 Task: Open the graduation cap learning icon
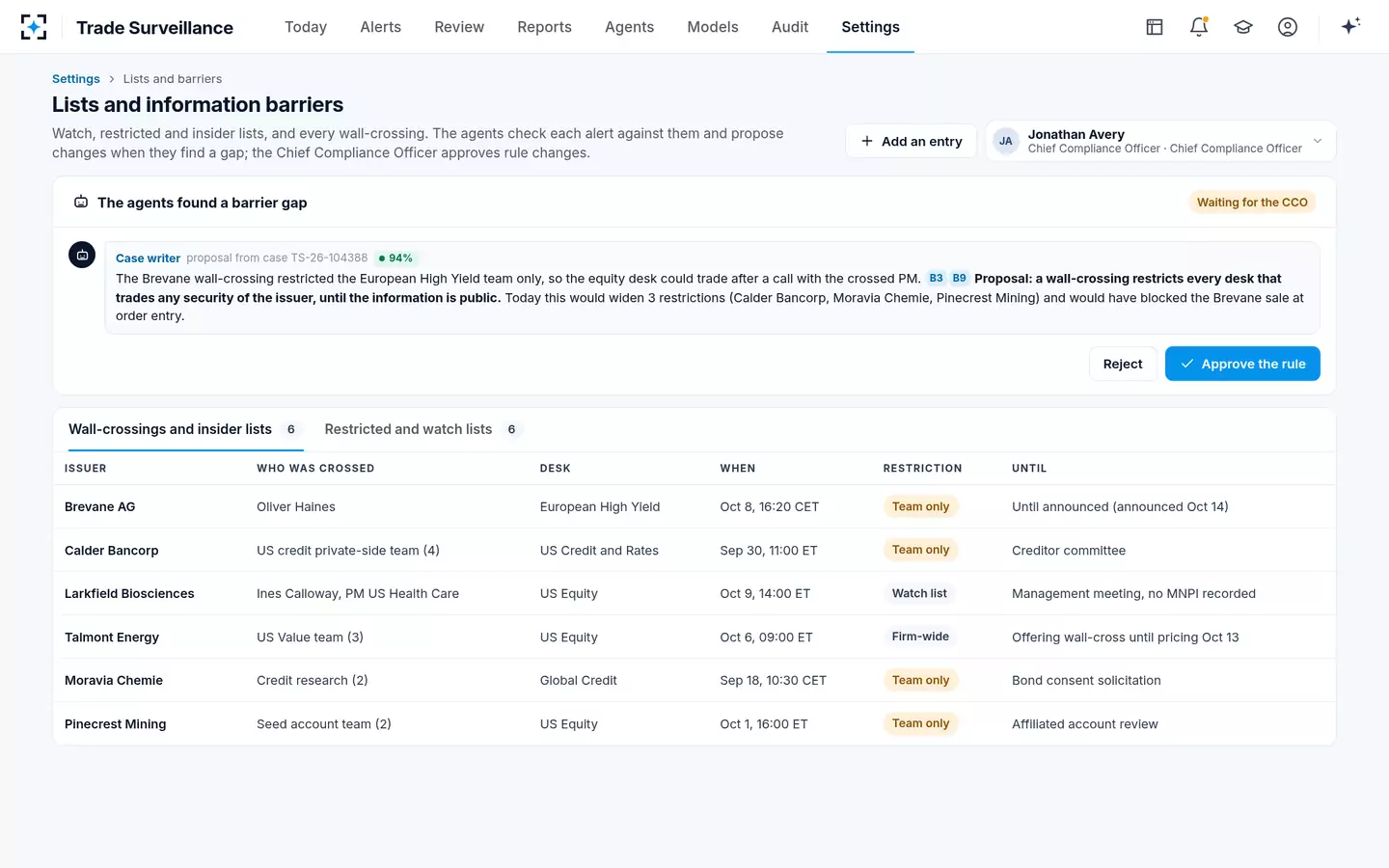click(1243, 27)
